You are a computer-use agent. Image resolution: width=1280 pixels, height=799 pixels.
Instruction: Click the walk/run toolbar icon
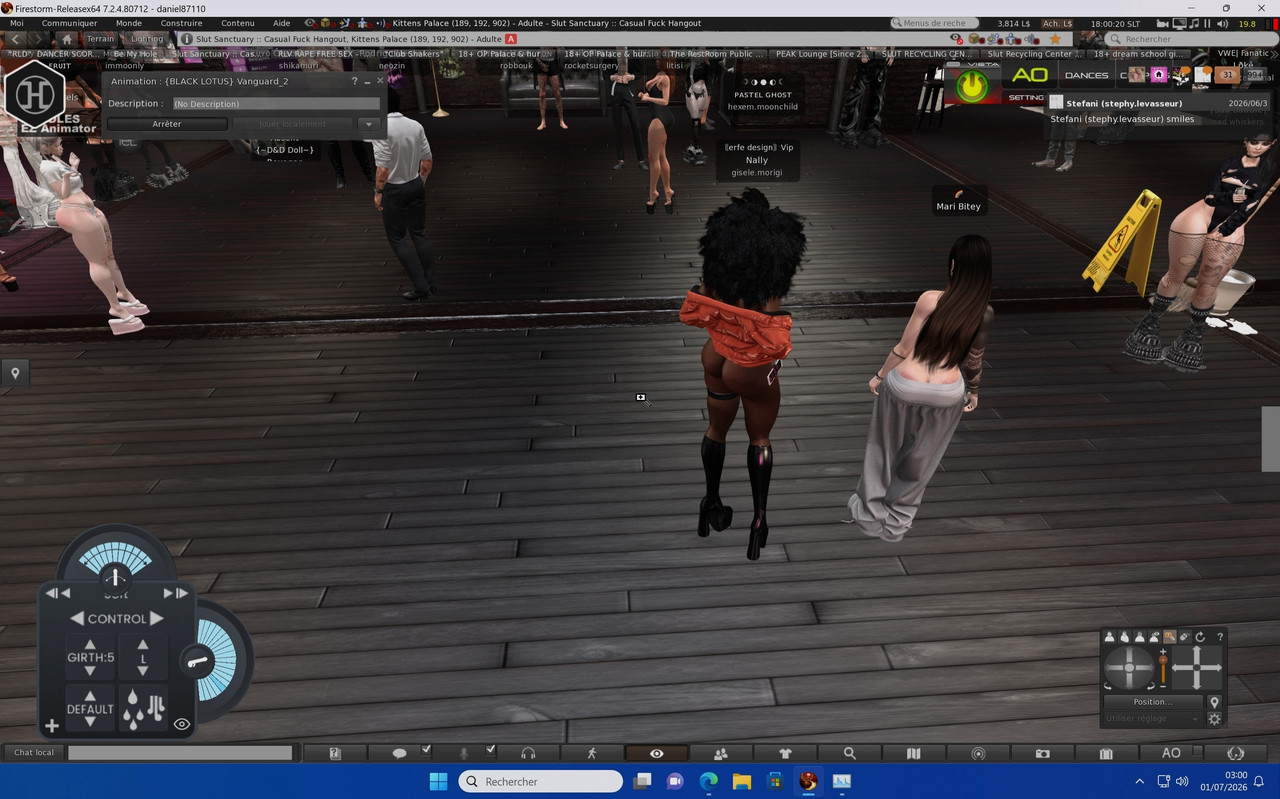(592, 753)
